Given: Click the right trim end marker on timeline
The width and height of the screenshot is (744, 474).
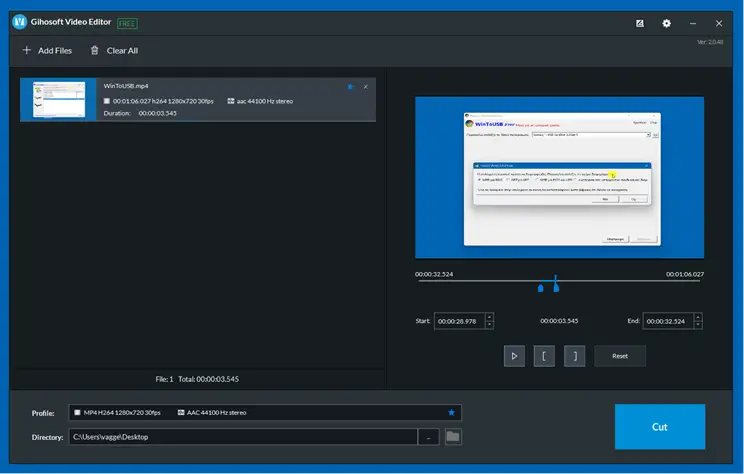Looking at the screenshot, I should pyautogui.click(x=556, y=288).
